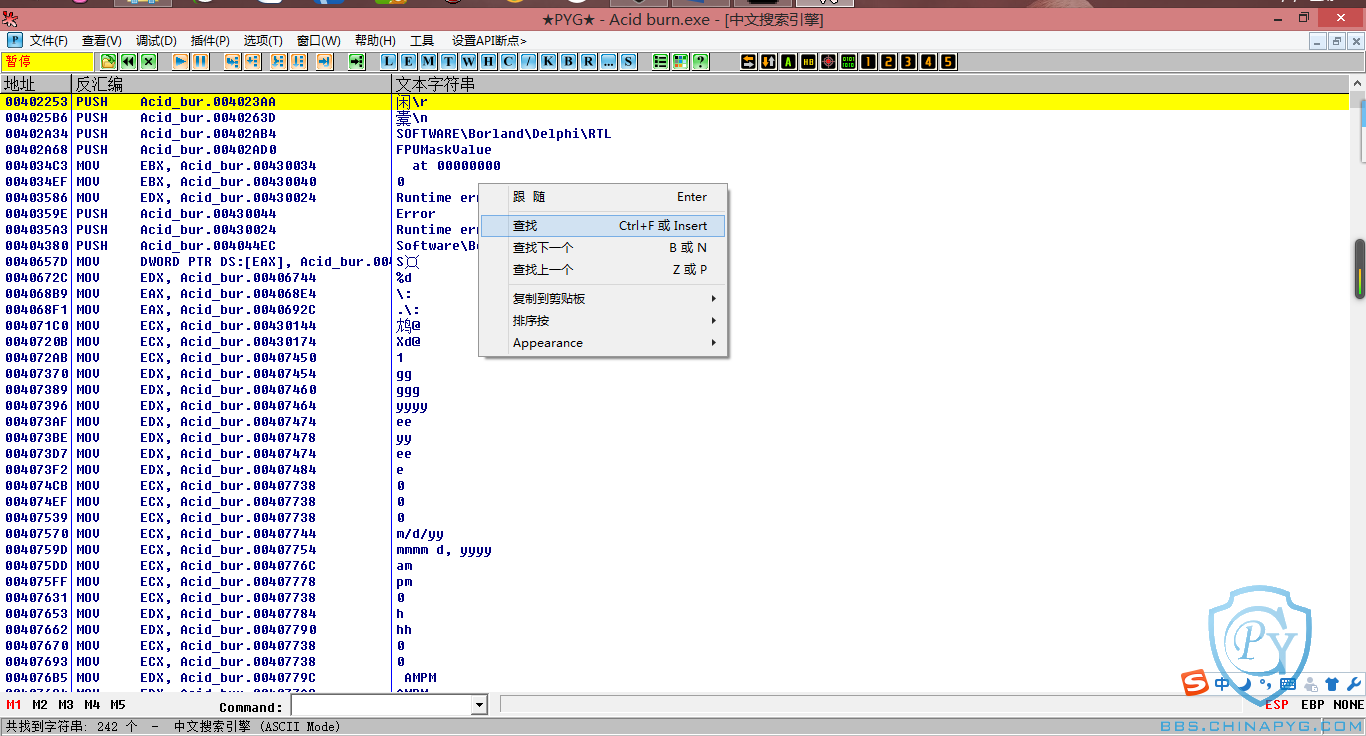
Task: Open Windows list with W button
Action: pos(469,61)
